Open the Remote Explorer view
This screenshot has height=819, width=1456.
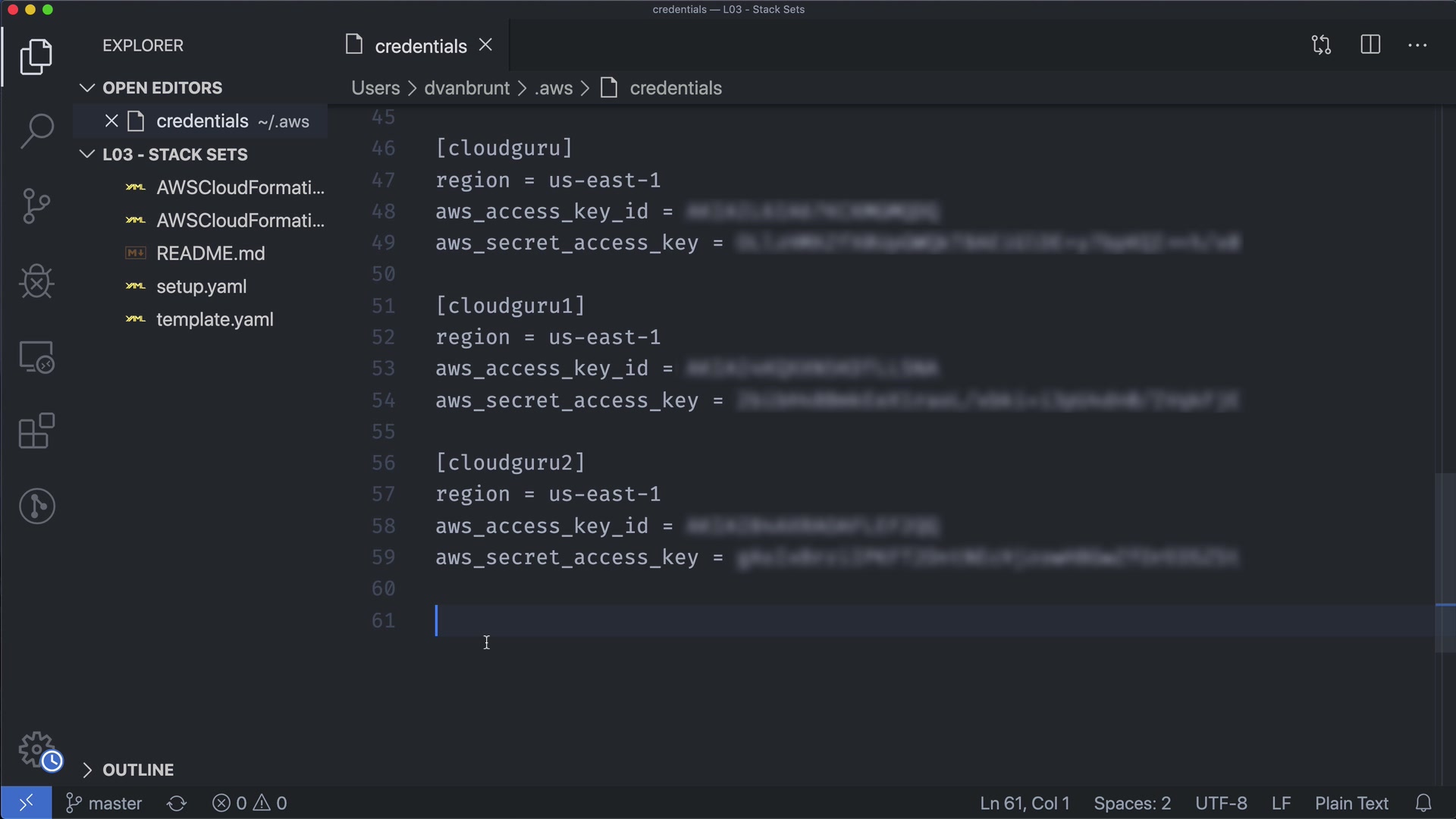tap(36, 356)
